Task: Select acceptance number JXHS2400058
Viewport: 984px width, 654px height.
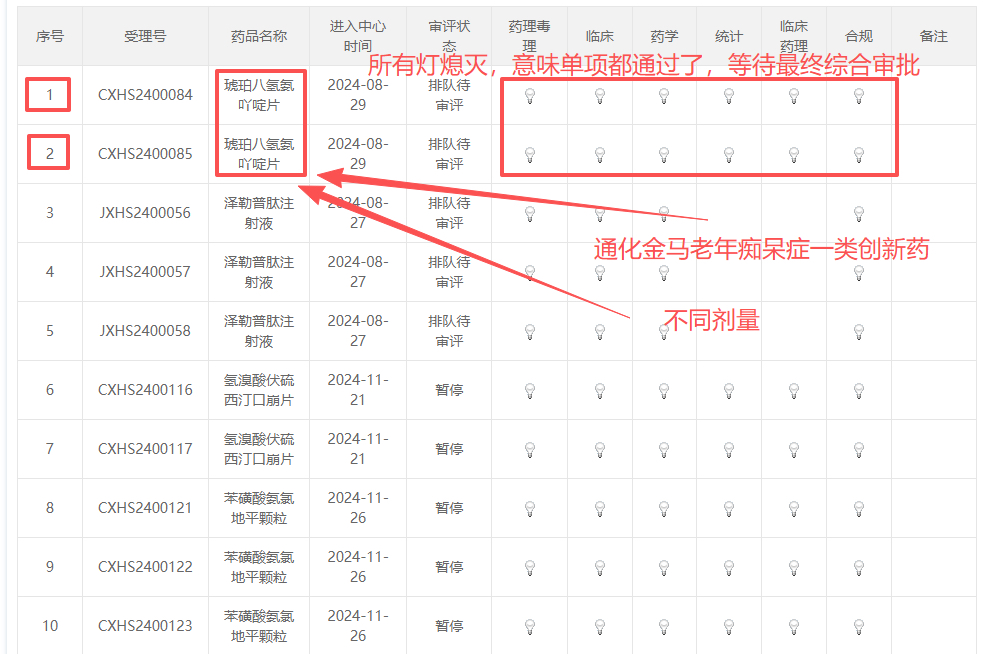Action: 145,331
